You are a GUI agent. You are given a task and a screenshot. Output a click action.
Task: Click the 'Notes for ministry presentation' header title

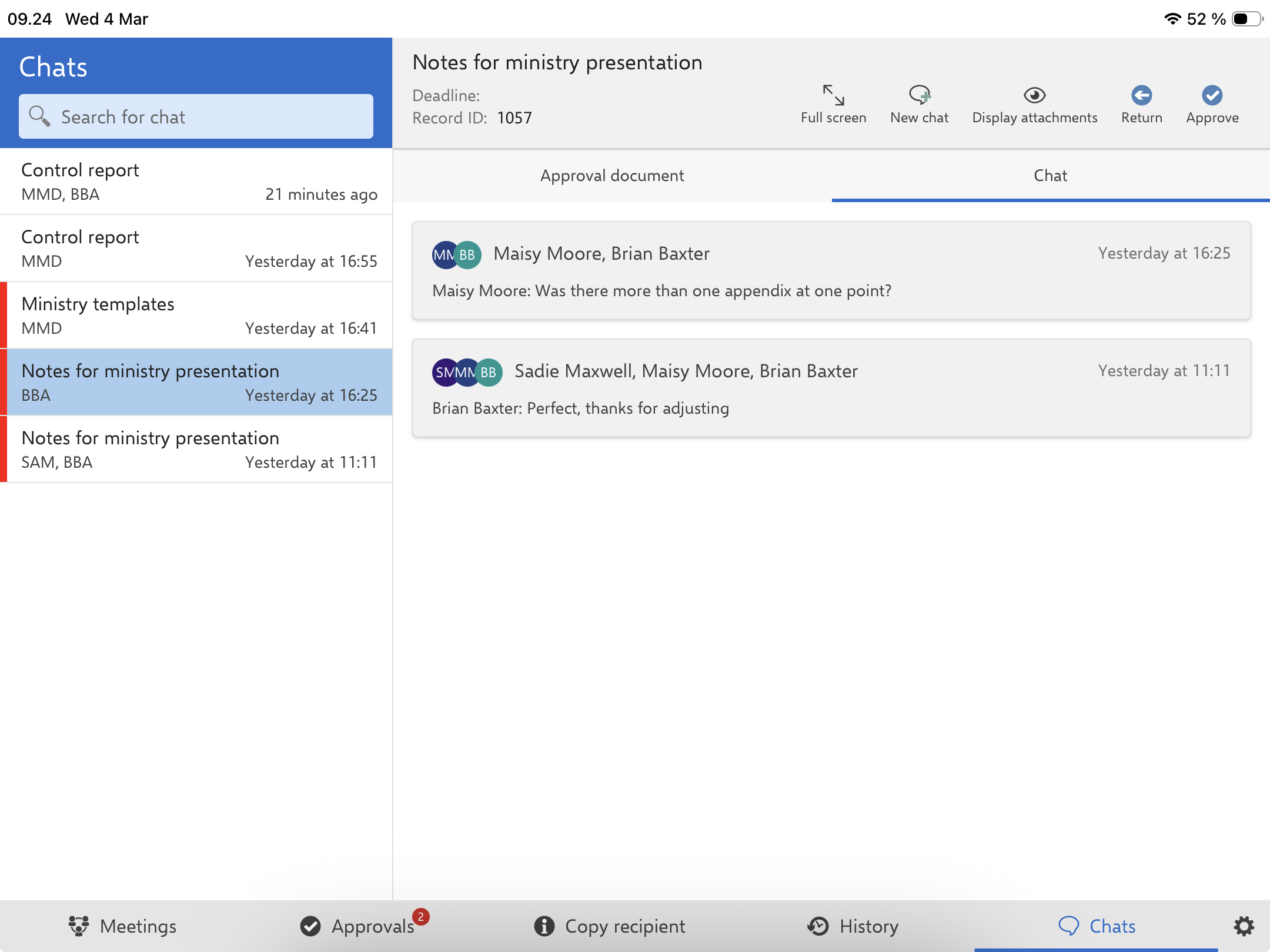point(557,62)
